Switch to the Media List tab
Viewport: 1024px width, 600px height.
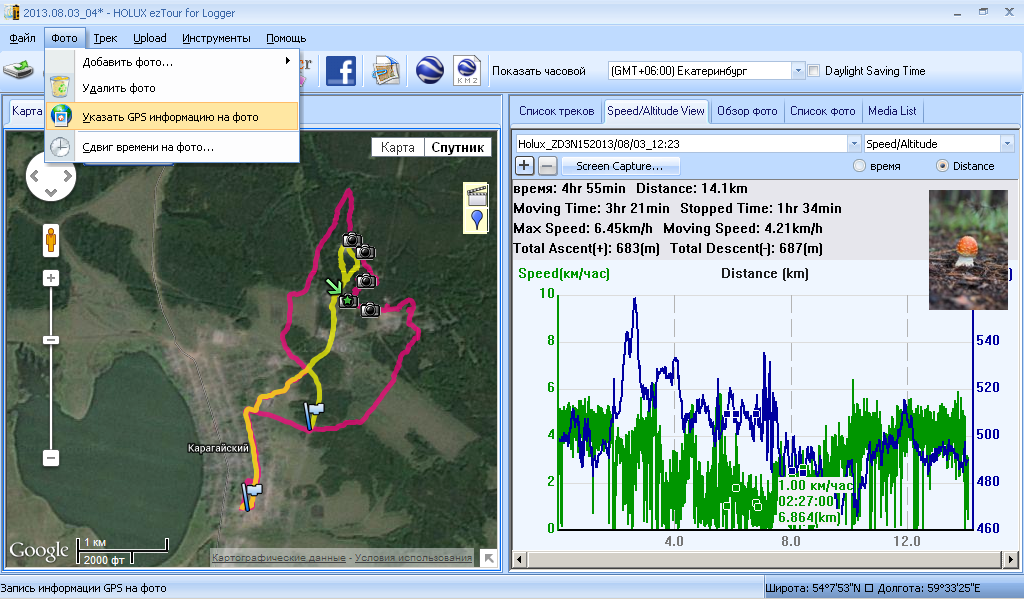pos(892,111)
